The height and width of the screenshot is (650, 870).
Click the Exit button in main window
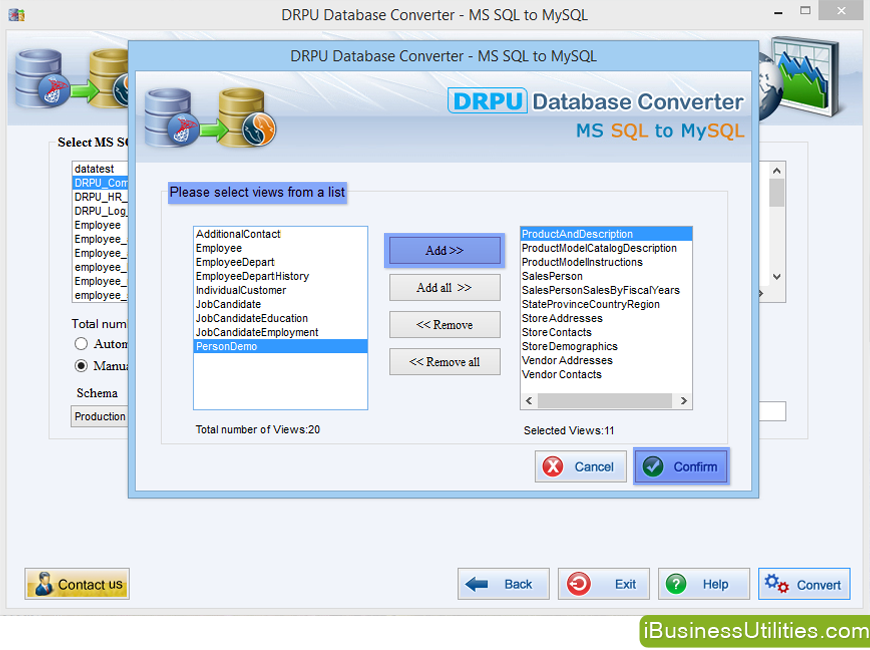pyautogui.click(x=604, y=584)
